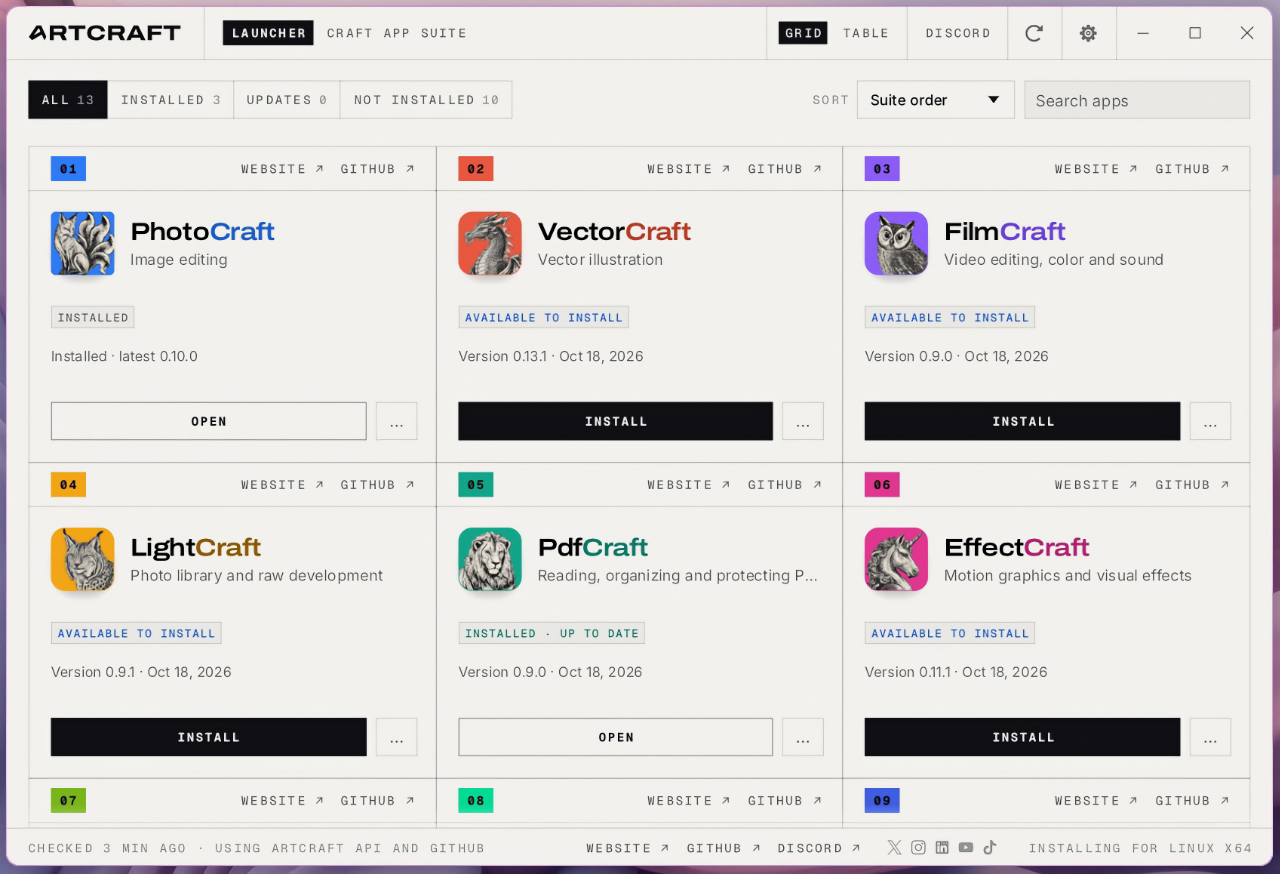
Task: Open EffectCraft more options menu
Action: (1210, 737)
